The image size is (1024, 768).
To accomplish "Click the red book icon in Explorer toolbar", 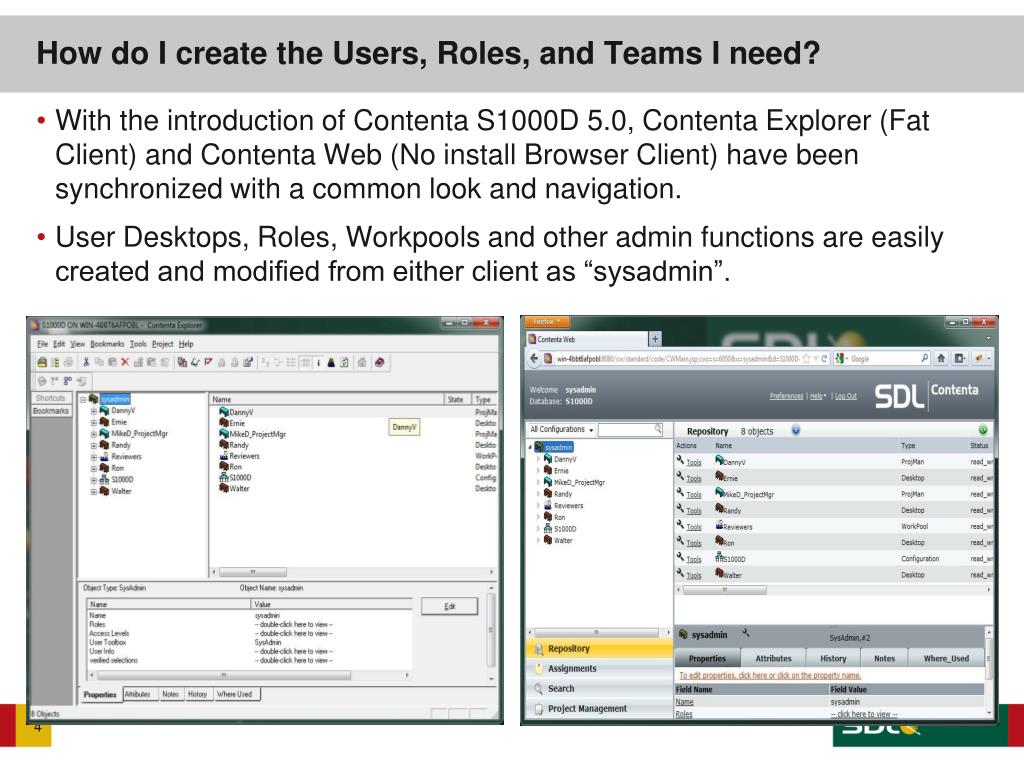I will pos(379,362).
